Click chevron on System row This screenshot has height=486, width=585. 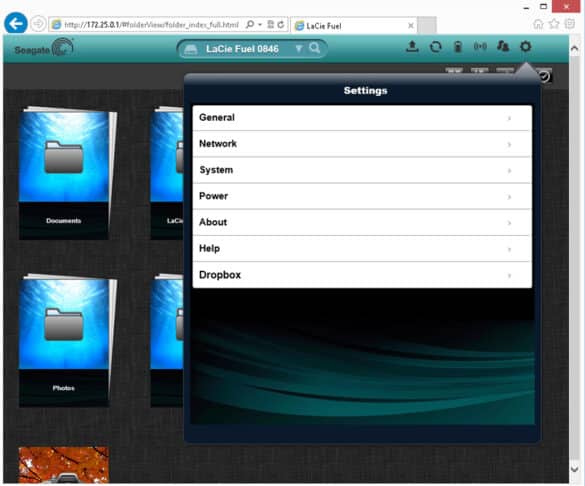[x=509, y=171]
